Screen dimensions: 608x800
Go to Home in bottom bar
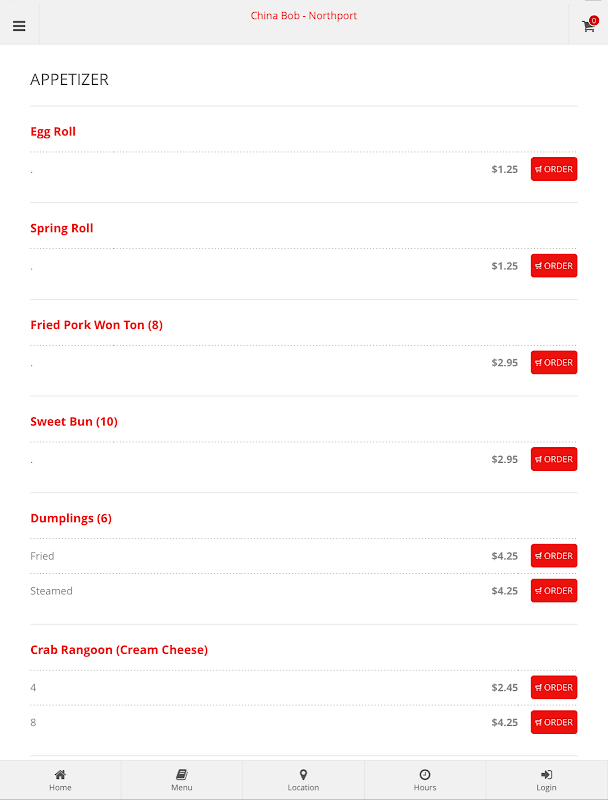coord(60,780)
